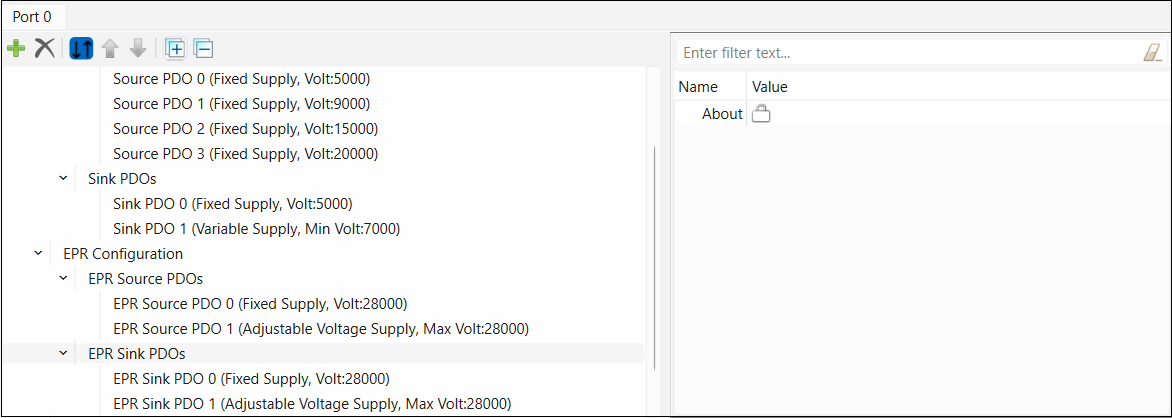This screenshot has width=1172, height=418.
Task: Select Sink PDO 1 Variable Supply item
Action: click(256, 229)
